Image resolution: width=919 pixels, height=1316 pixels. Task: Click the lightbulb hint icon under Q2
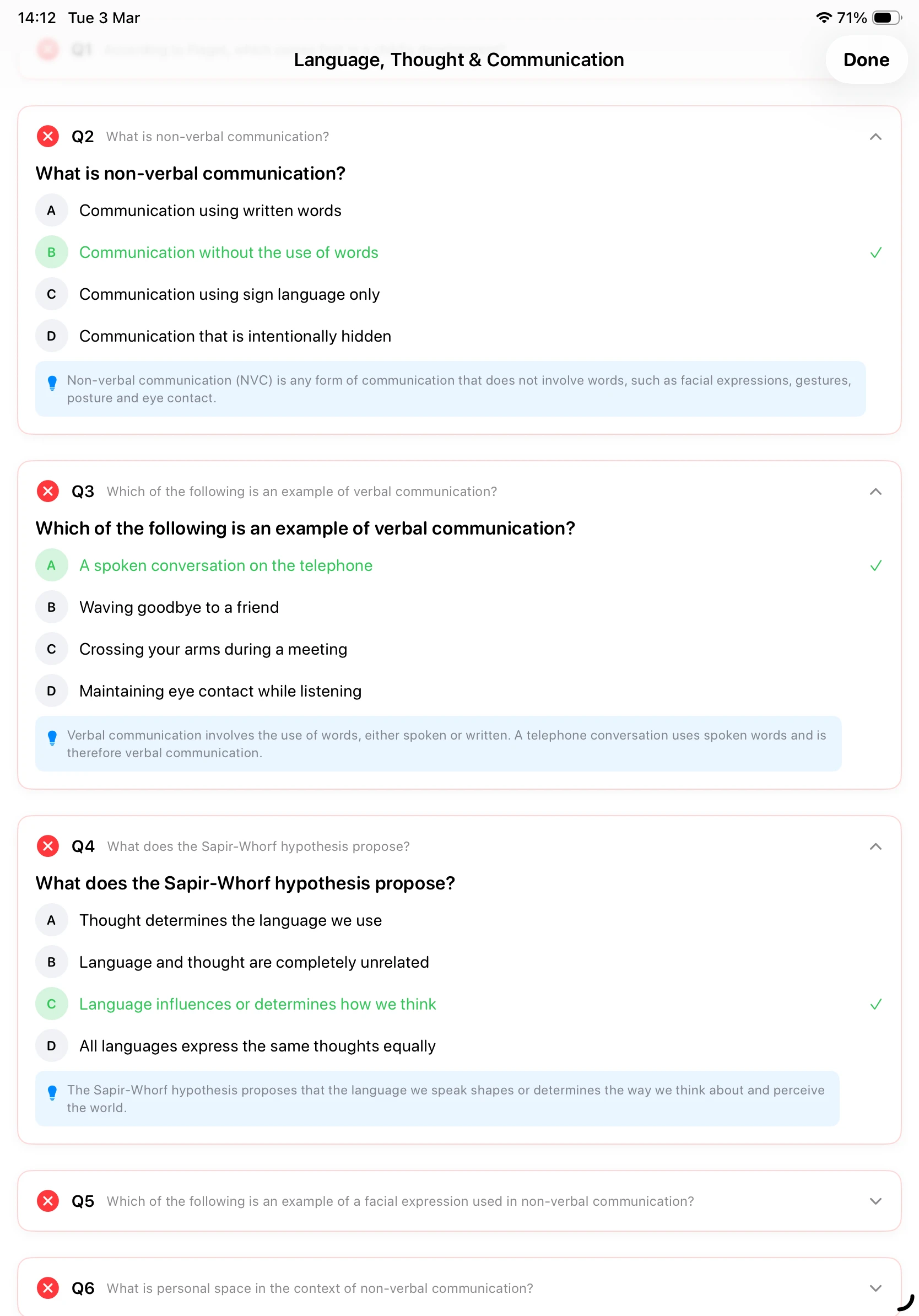tap(52, 383)
